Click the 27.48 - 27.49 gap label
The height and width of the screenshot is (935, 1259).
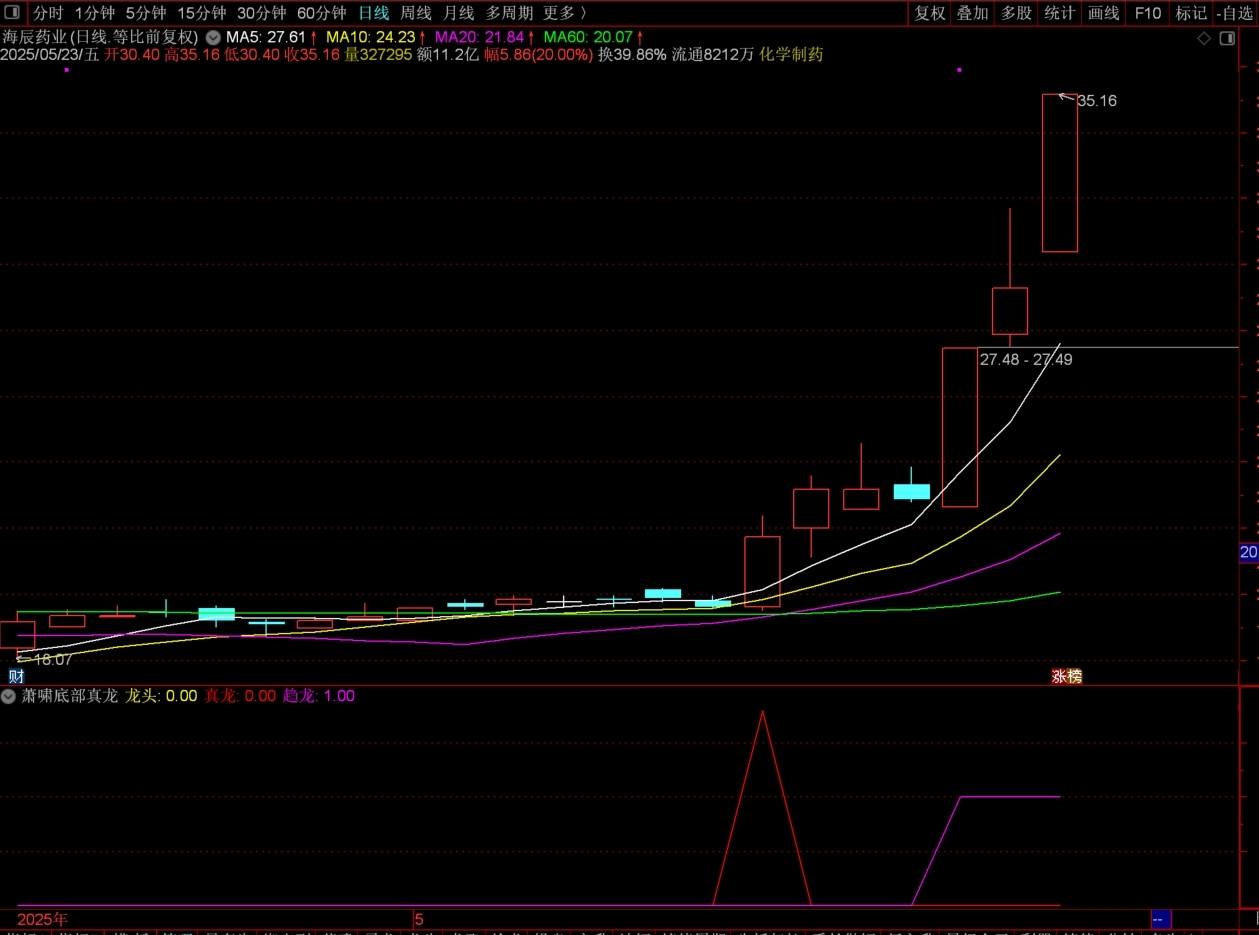pos(1026,359)
